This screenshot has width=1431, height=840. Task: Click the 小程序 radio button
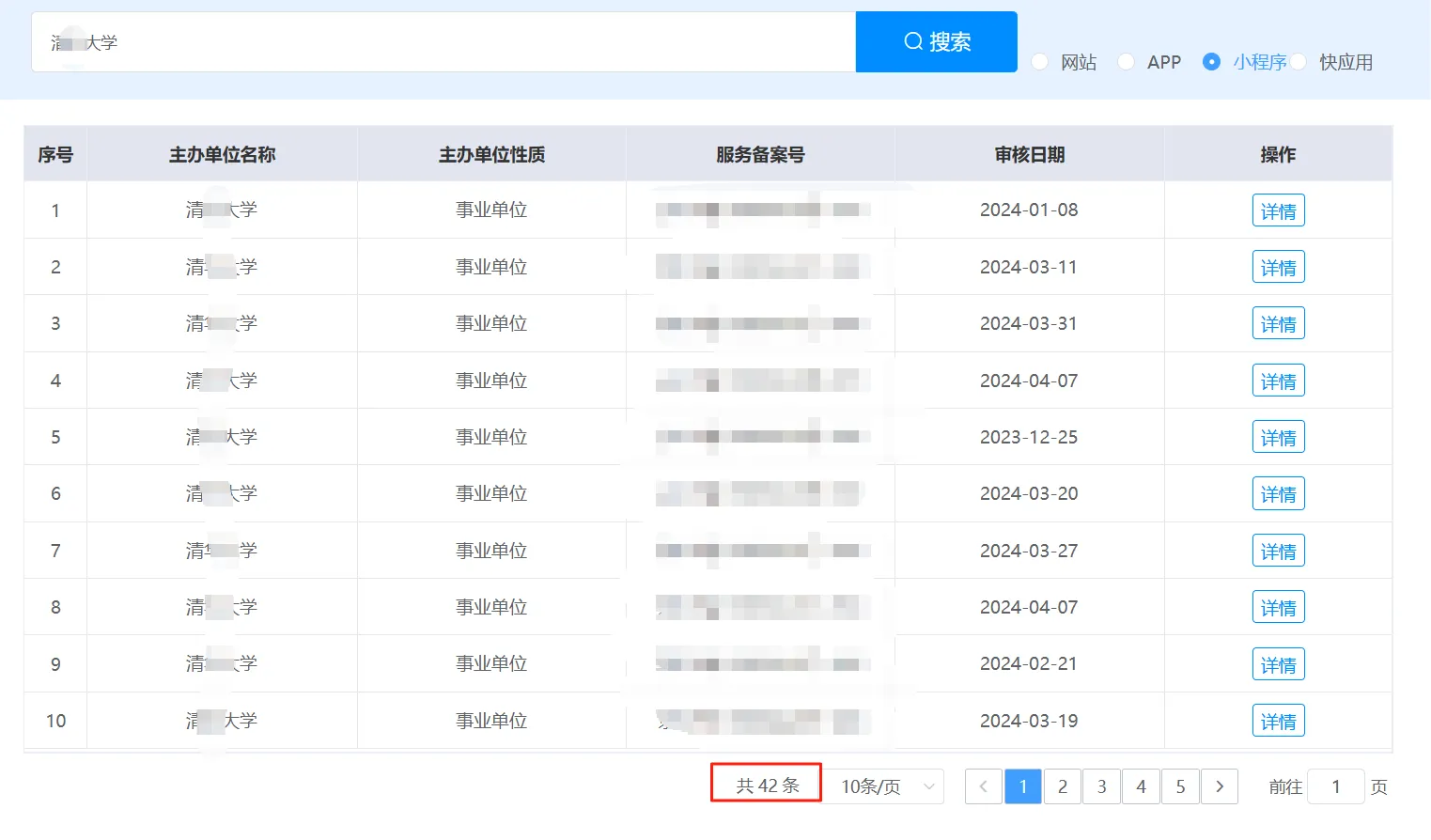pos(1211,61)
